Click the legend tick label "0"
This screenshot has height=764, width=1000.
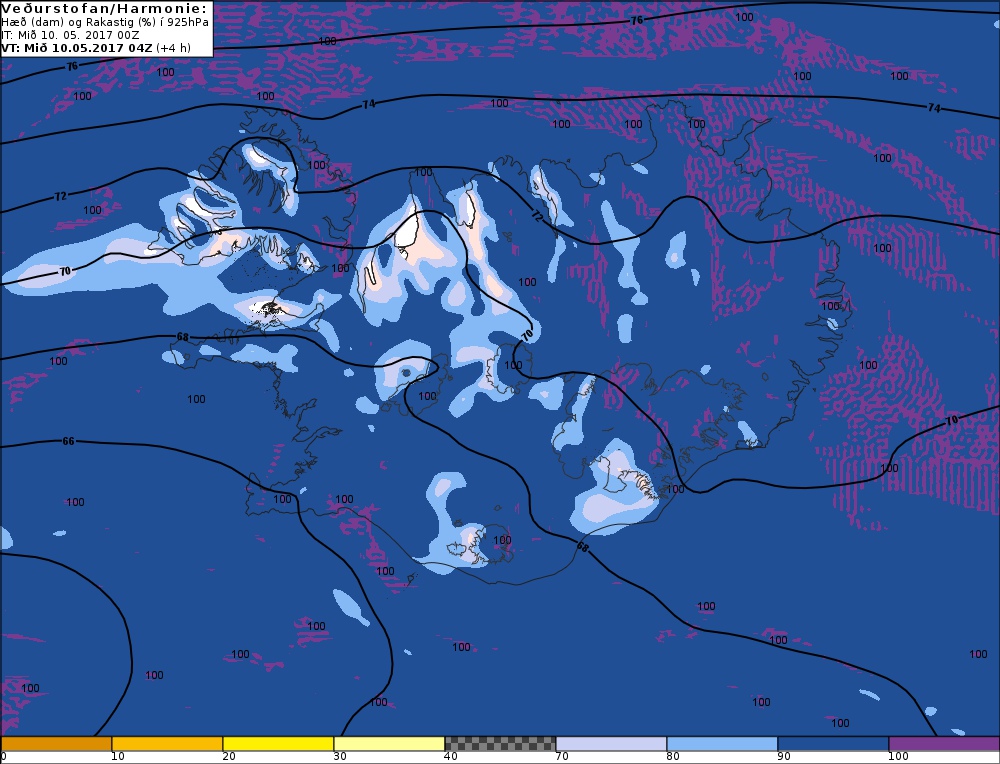(3, 756)
